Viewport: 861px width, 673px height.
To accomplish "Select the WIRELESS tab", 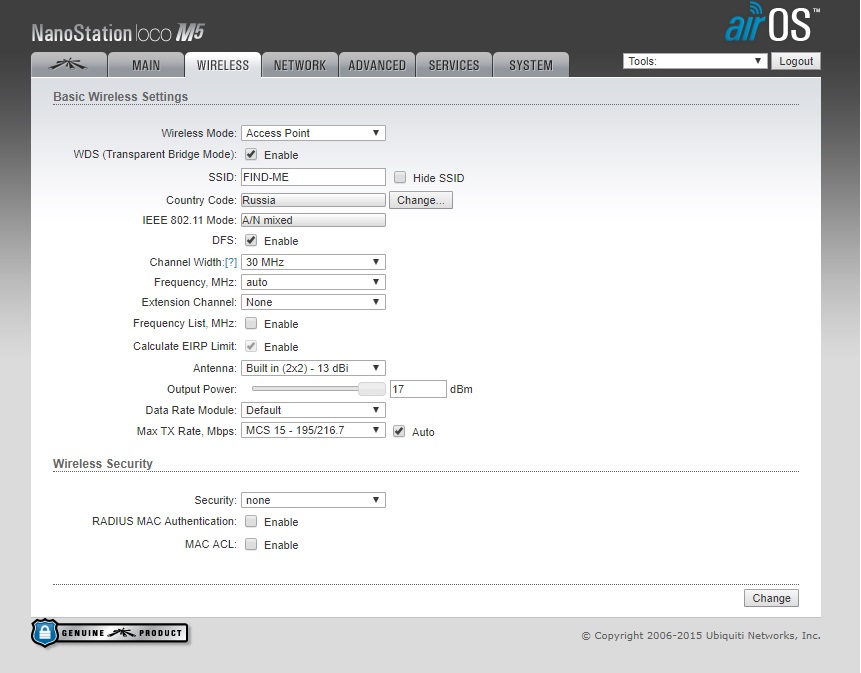I will (222, 65).
